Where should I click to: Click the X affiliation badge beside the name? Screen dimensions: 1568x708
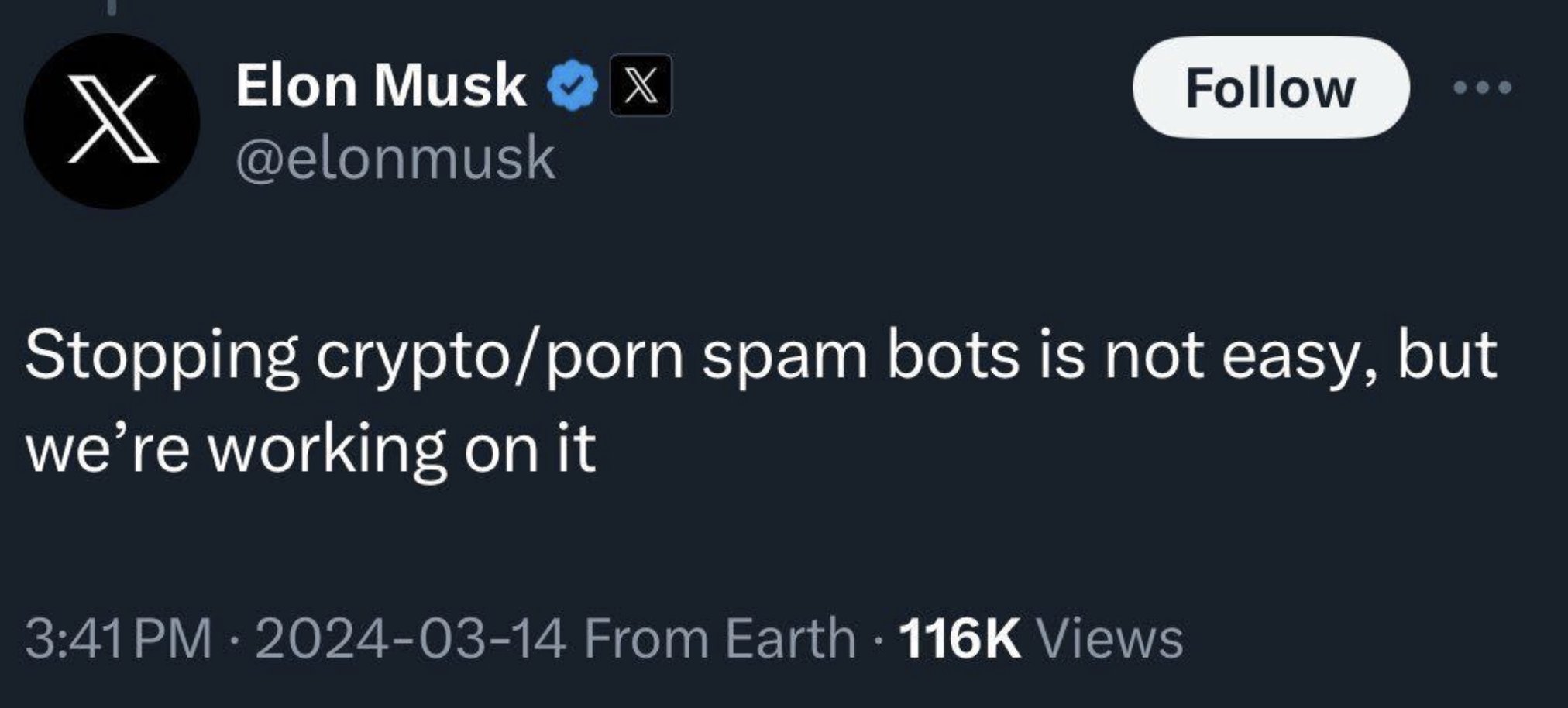coord(641,85)
